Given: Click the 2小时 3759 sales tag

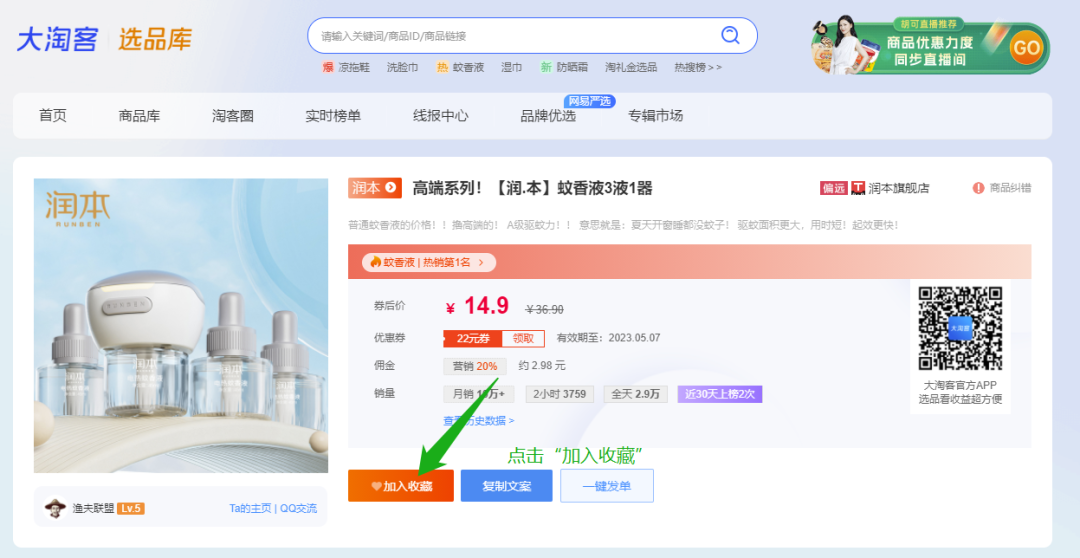Looking at the screenshot, I should click(x=559, y=394).
